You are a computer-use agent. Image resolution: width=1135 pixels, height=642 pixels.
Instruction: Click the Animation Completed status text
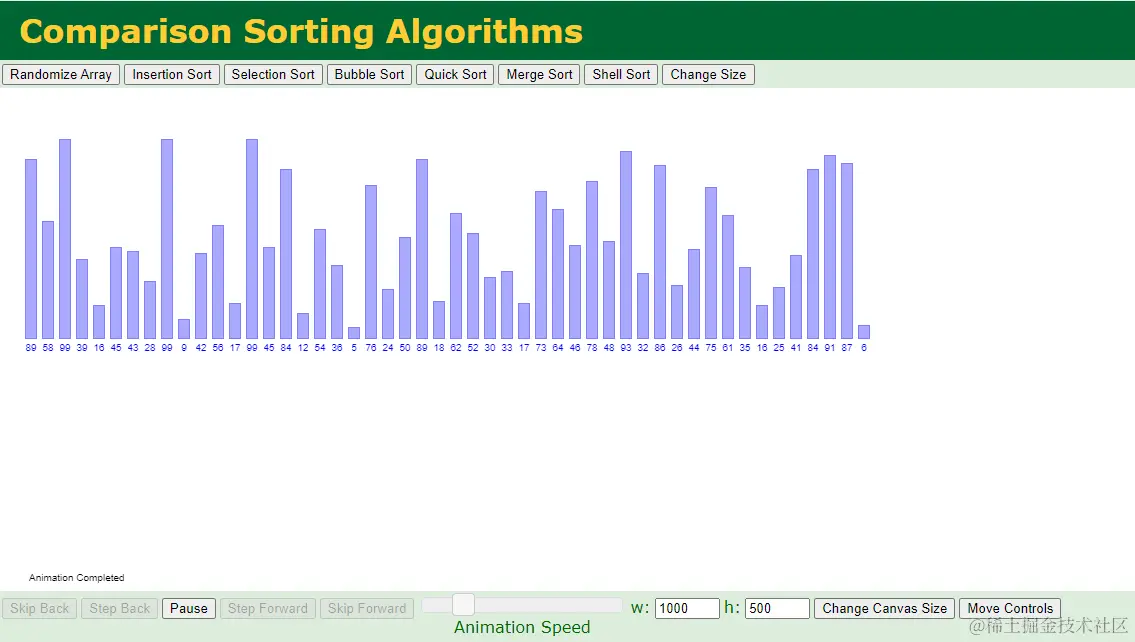[x=77, y=578]
